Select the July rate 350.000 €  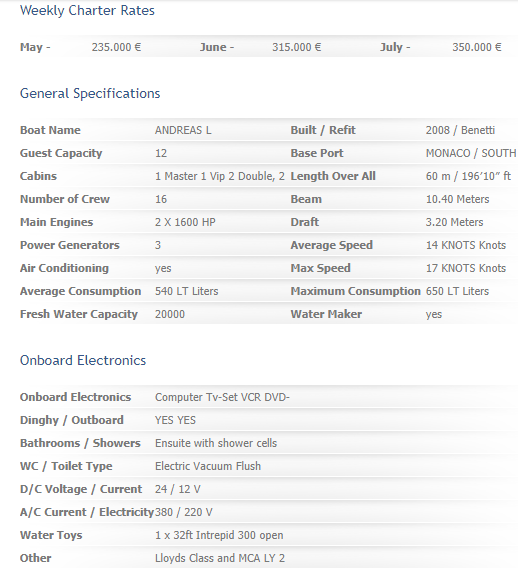click(477, 47)
